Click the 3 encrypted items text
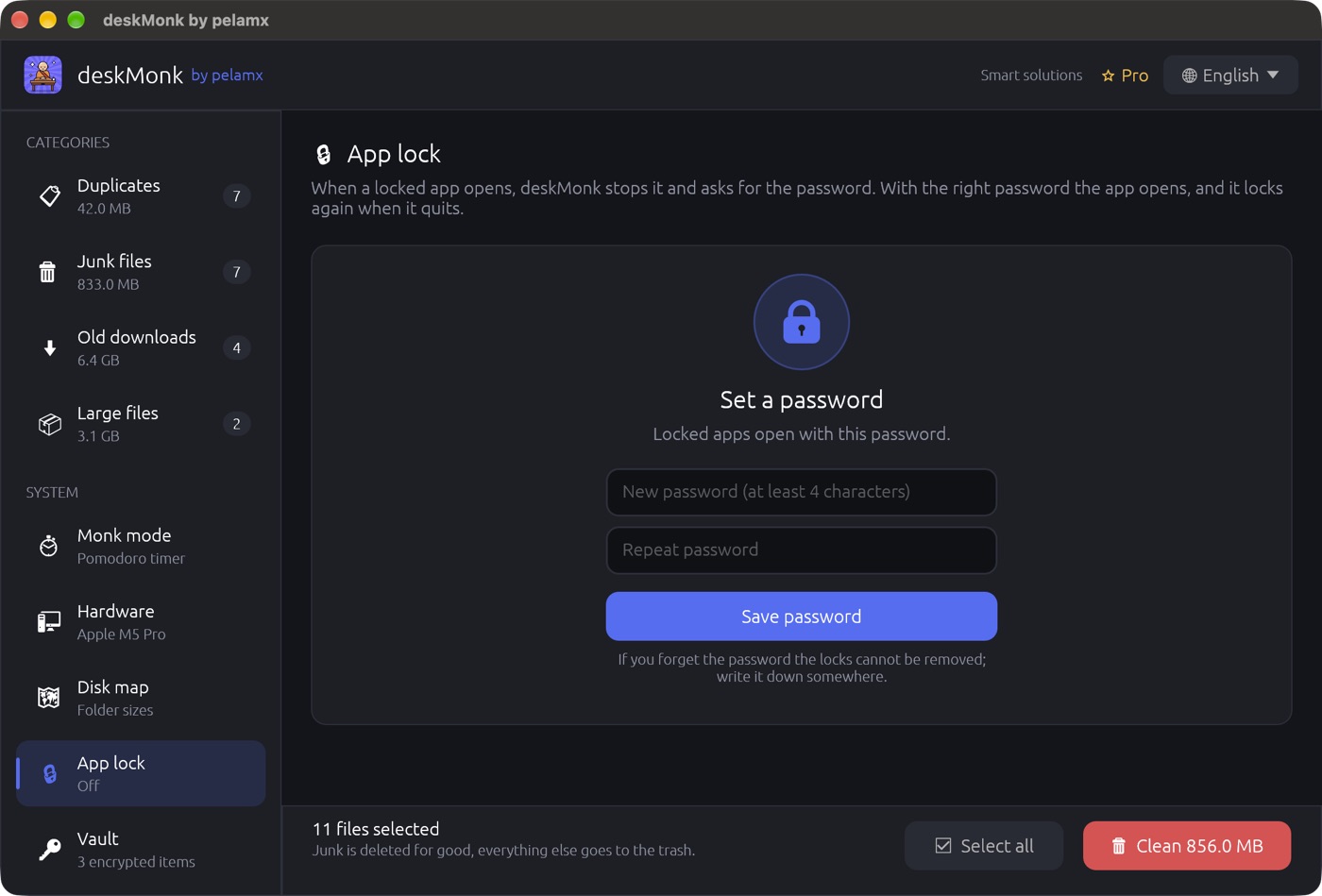The width and height of the screenshot is (1322, 896). tap(136, 862)
